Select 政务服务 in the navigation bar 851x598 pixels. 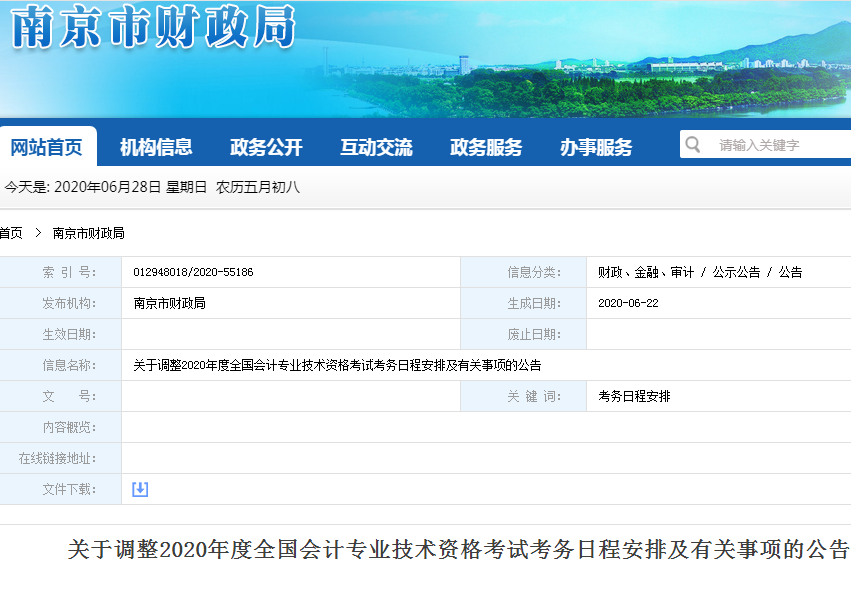[486, 147]
